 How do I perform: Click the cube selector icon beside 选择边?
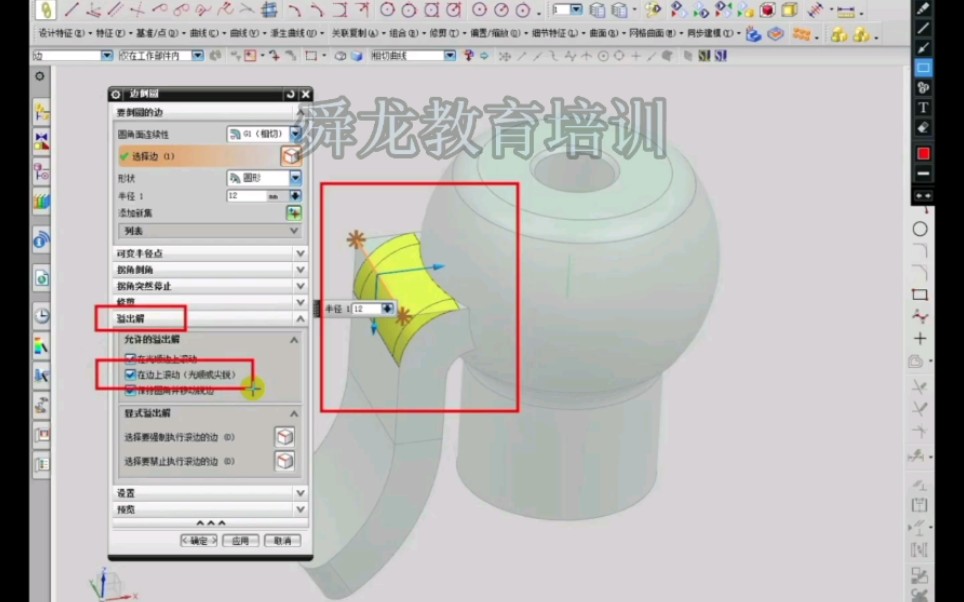pos(289,154)
